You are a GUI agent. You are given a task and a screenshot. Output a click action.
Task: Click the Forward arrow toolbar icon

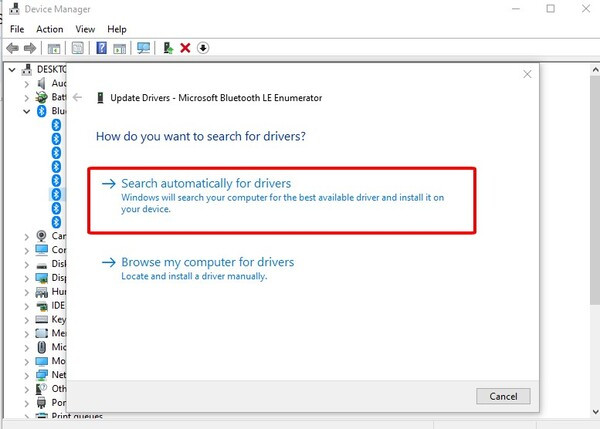[30, 48]
